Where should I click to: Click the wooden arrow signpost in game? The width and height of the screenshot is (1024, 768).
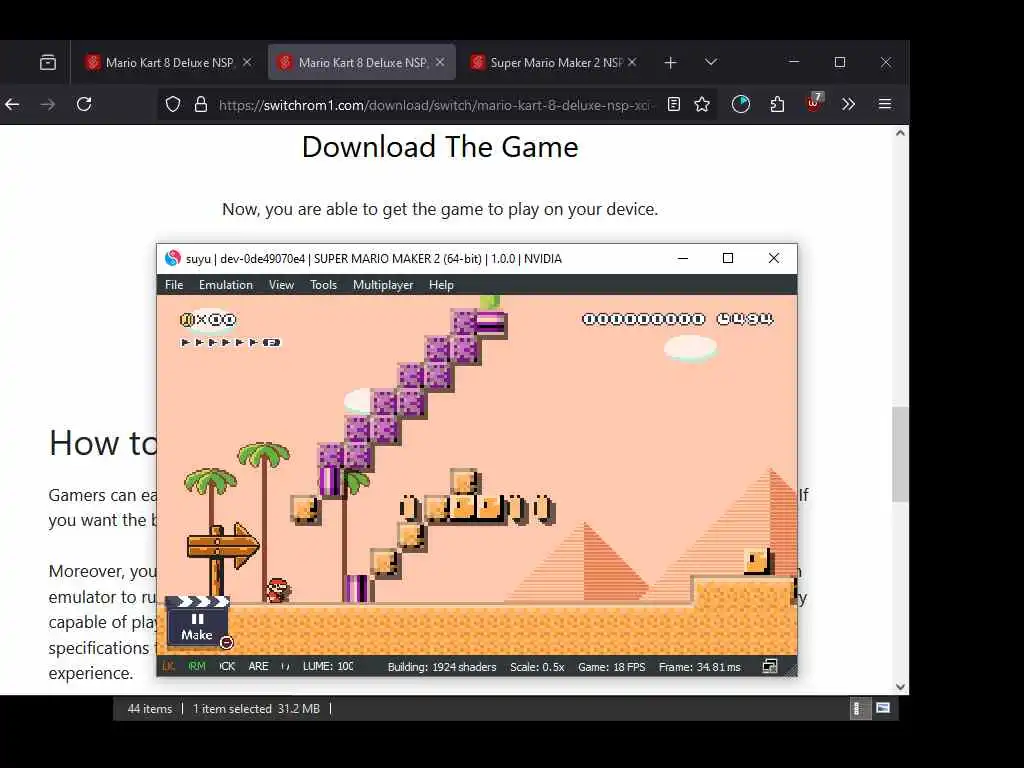223,558
